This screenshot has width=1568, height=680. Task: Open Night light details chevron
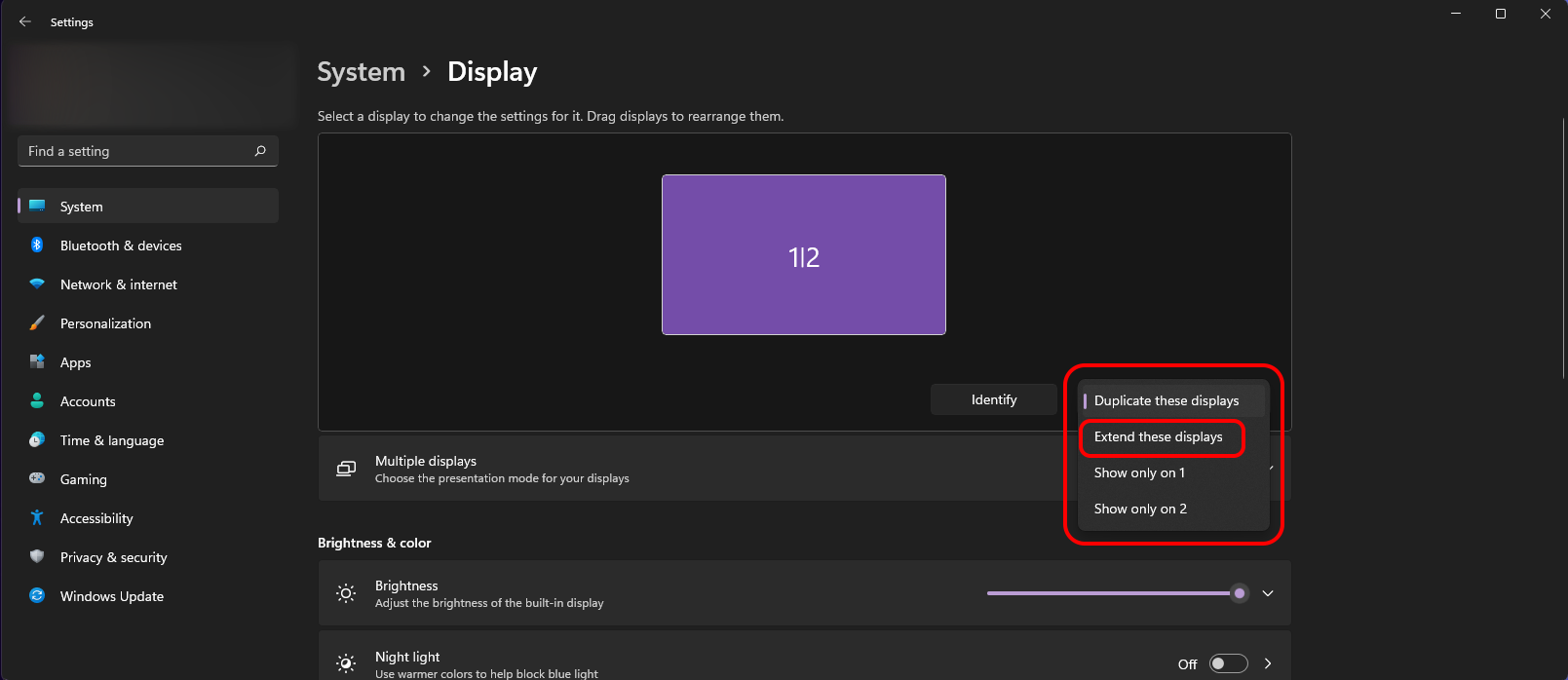[x=1268, y=663]
